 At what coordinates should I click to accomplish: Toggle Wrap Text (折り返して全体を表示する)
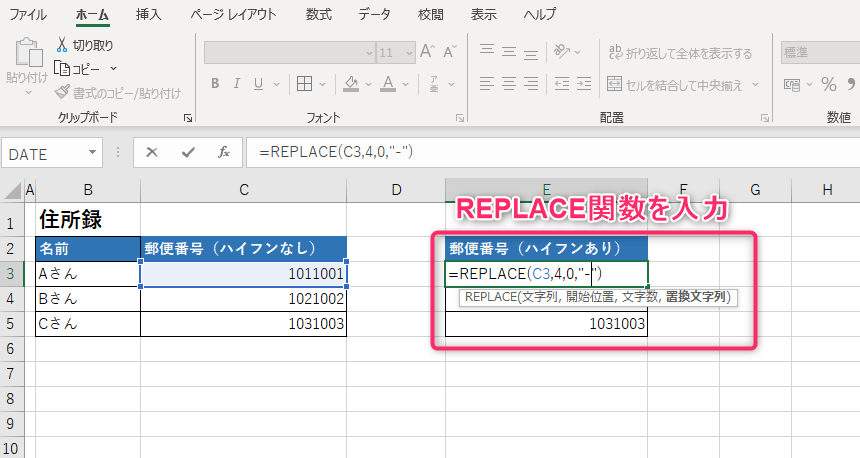point(612,53)
